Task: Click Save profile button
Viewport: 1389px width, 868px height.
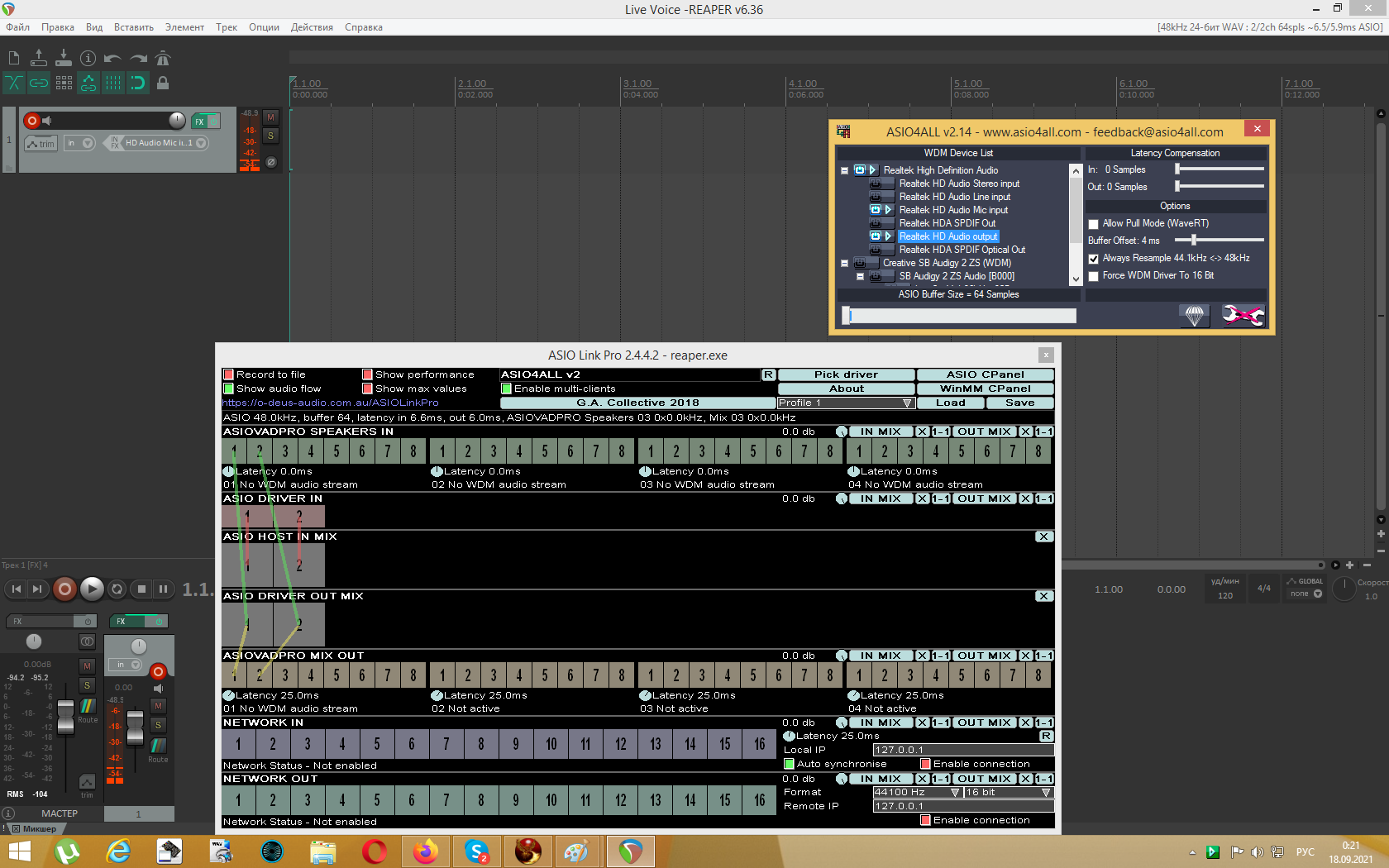Action: click(x=1019, y=403)
